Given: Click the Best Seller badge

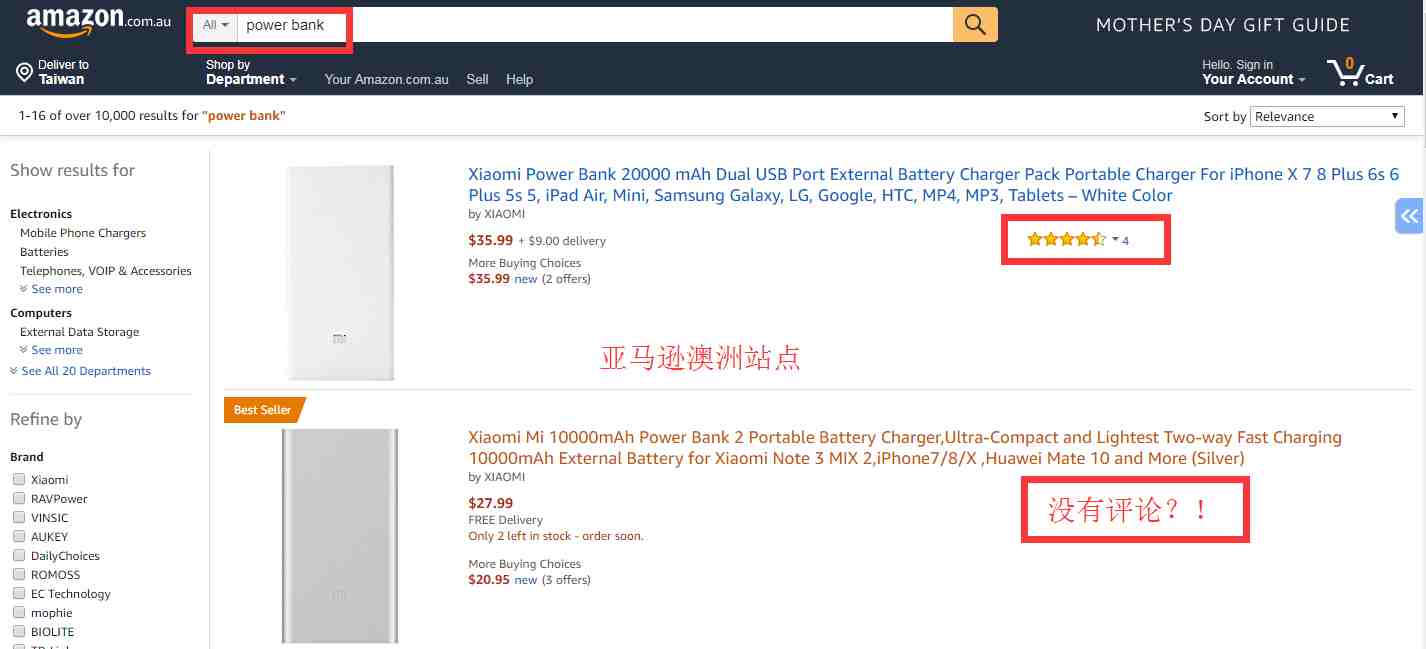Looking at the screenshot, I should tap(262, 410).
